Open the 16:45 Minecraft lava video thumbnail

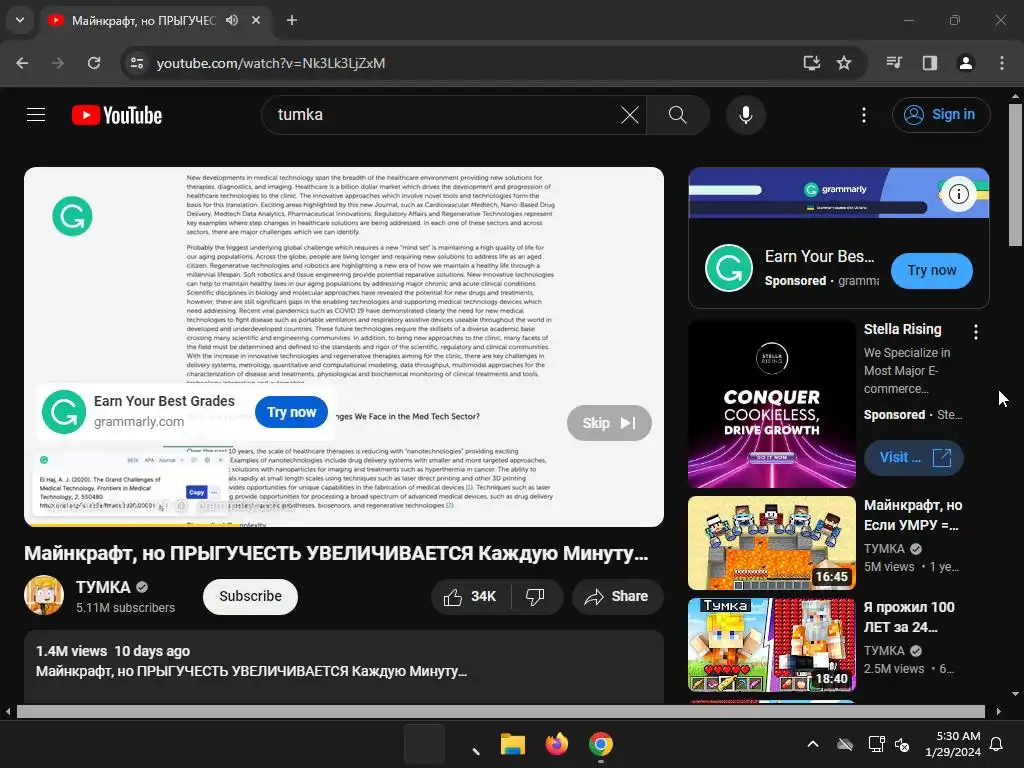click(x=772, y=543)
